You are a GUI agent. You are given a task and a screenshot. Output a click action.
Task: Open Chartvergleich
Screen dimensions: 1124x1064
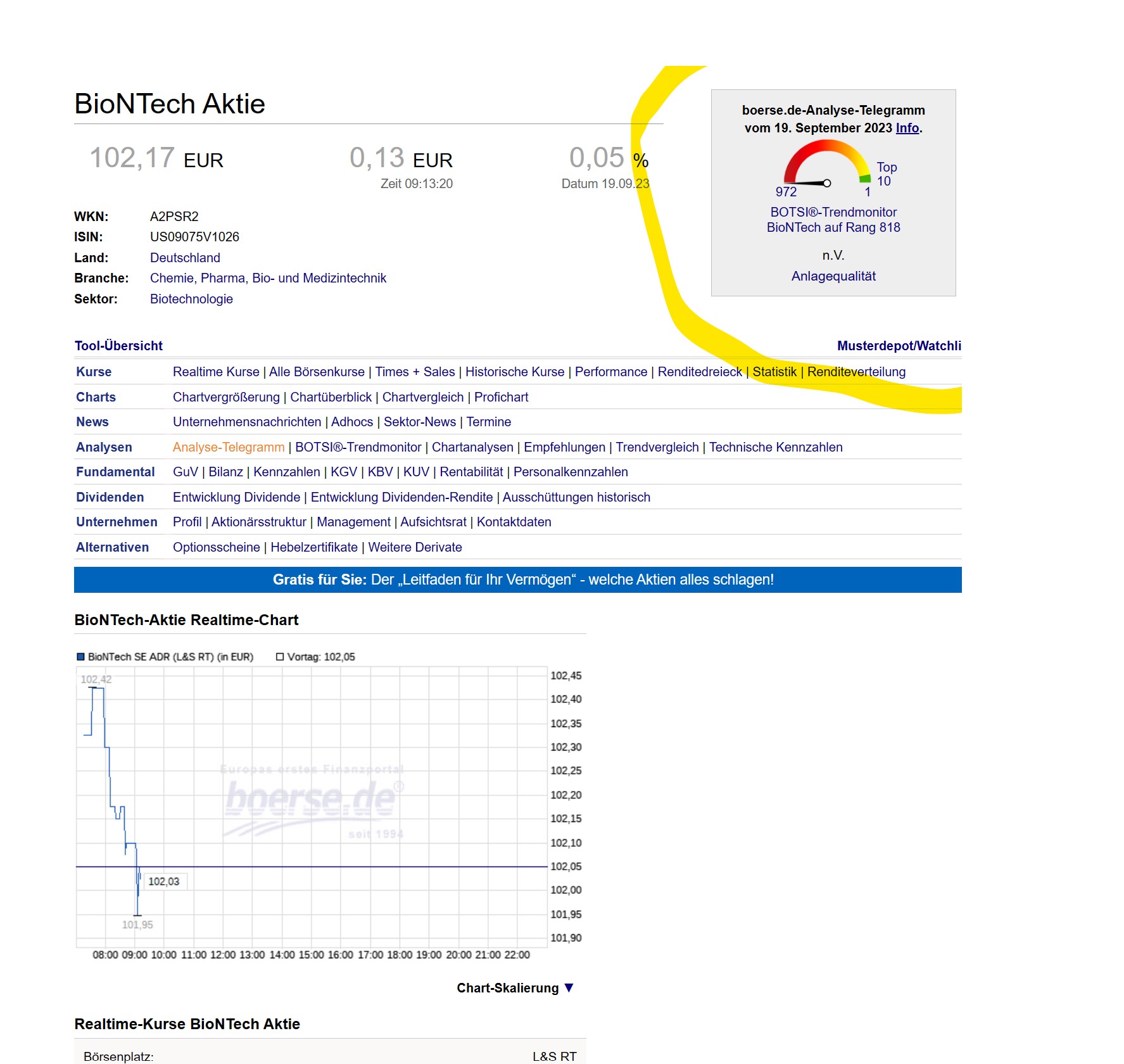pyautogui.click(x=423, y=397)
